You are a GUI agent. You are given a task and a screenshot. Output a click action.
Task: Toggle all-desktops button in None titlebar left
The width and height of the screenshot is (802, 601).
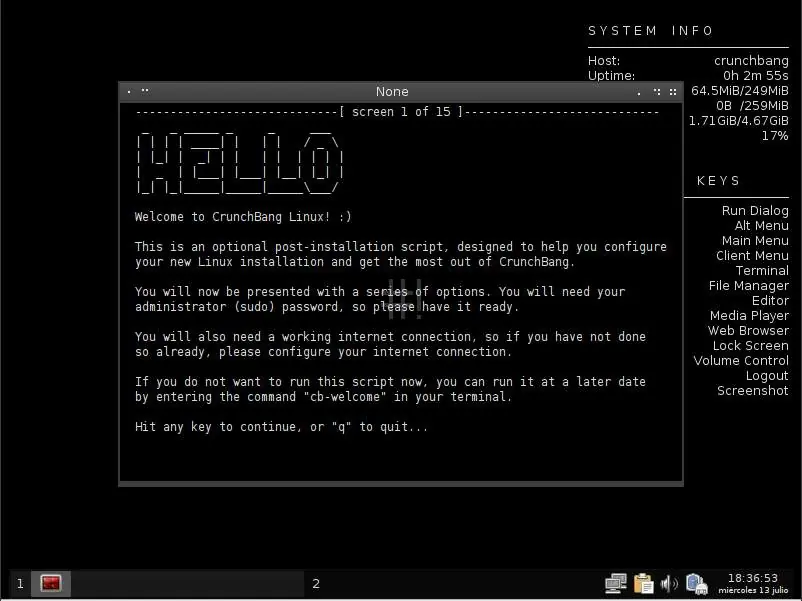(145, 91)
